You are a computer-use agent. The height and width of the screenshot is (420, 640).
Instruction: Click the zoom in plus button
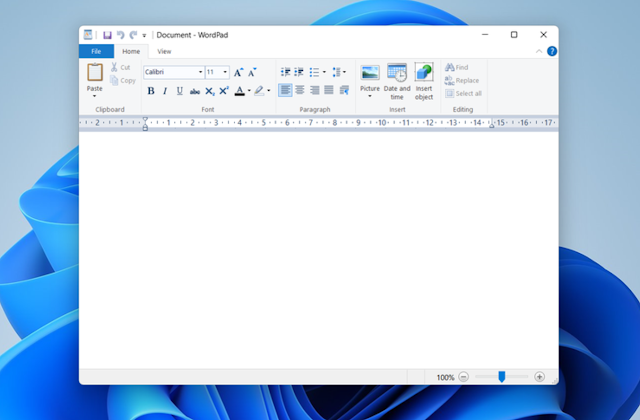pos(540,377)
